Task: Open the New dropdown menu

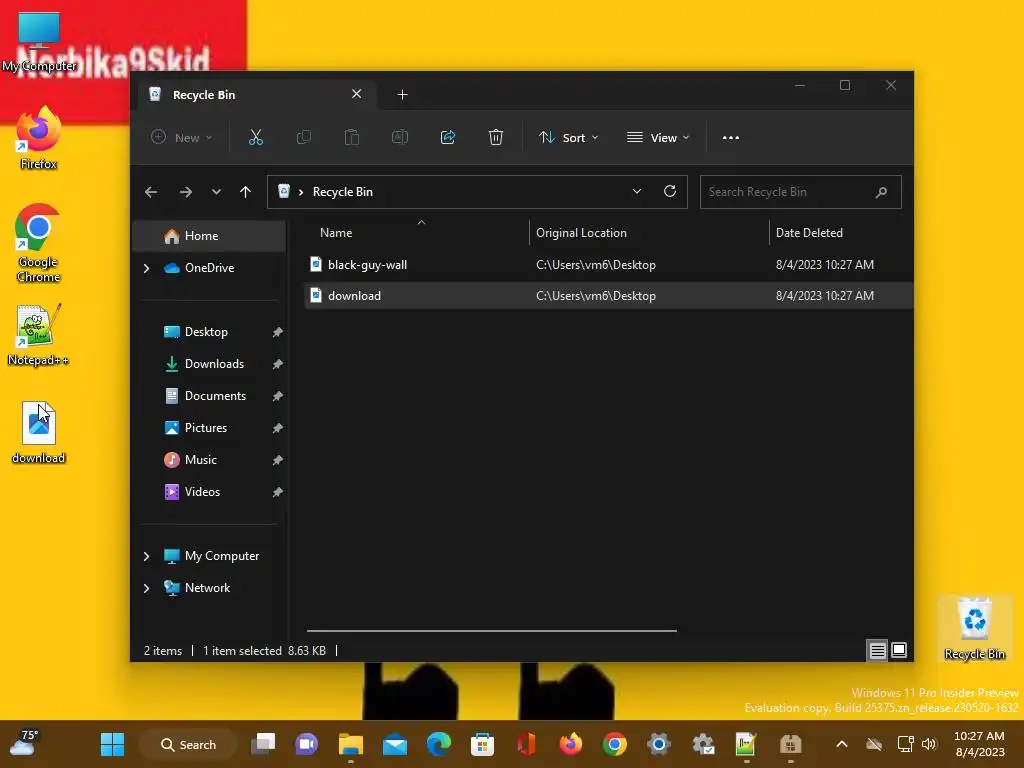Action: coord(182,138)
